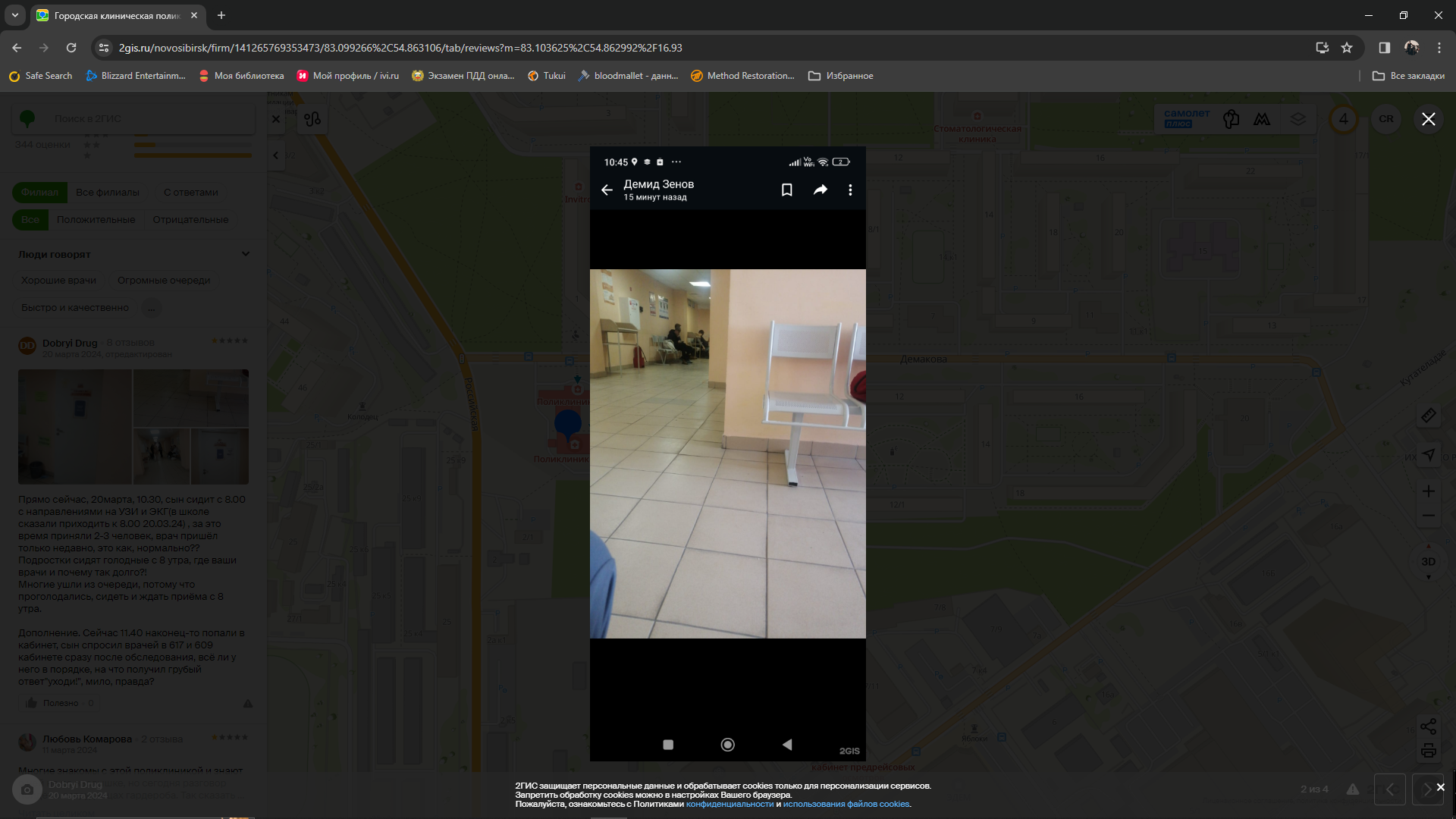Open the 'Избранное' bookmarks folder
The height and width of the screenshot is (819, 1456).
841,76
